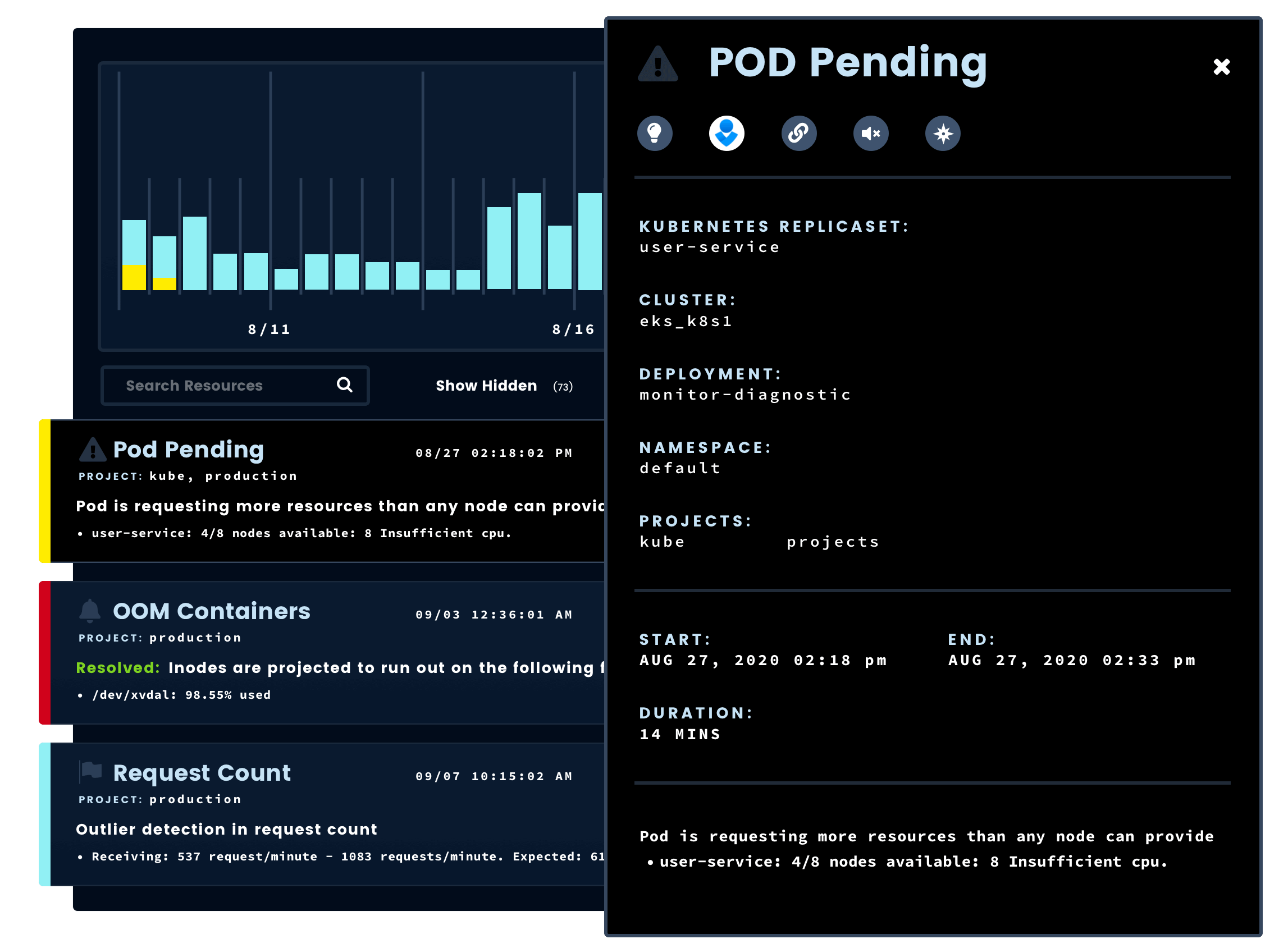This screenshot has height=948, width=1288.
Task: Click warning icon on Pod Pending card
Action: click(x=93, y=450)
